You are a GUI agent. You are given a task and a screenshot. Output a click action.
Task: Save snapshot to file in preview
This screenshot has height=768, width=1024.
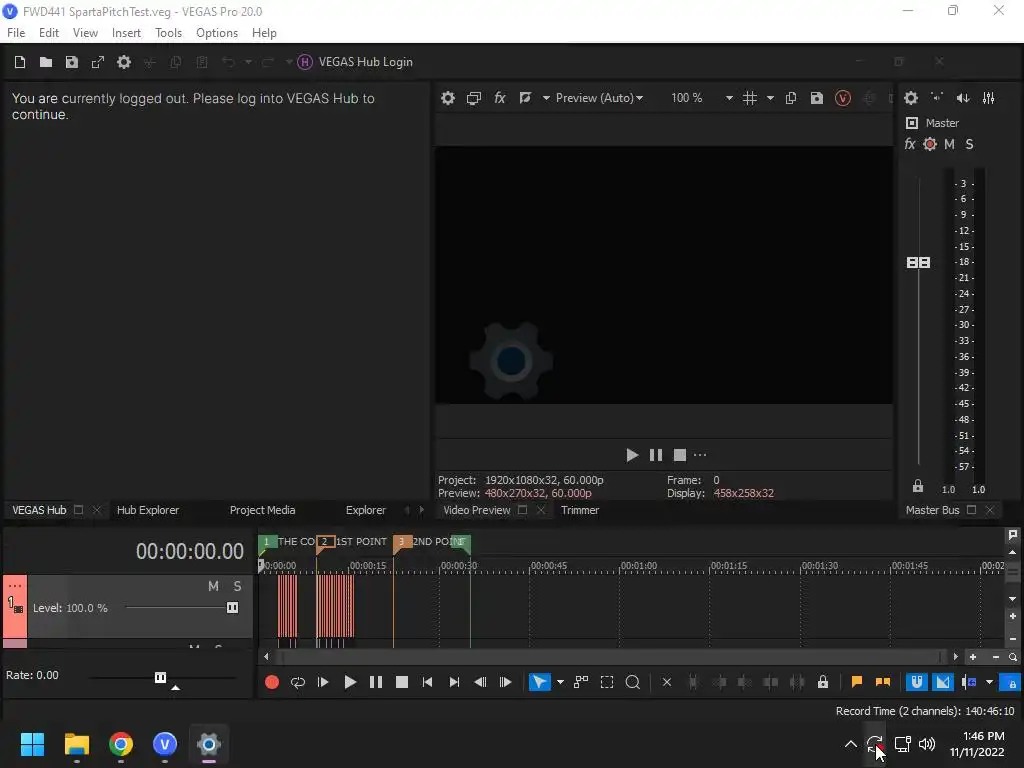[x=816, y=98]
